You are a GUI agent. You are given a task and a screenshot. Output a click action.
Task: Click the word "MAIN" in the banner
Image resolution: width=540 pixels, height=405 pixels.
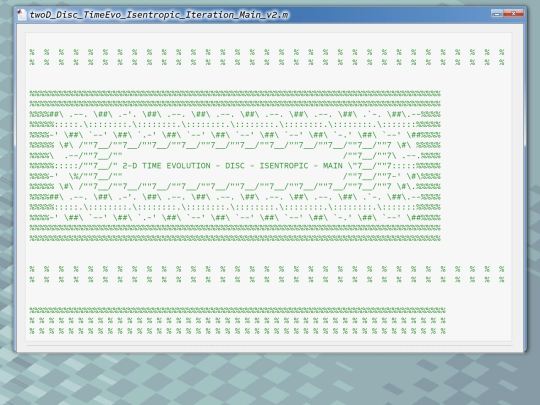click(x=333, y=166)
